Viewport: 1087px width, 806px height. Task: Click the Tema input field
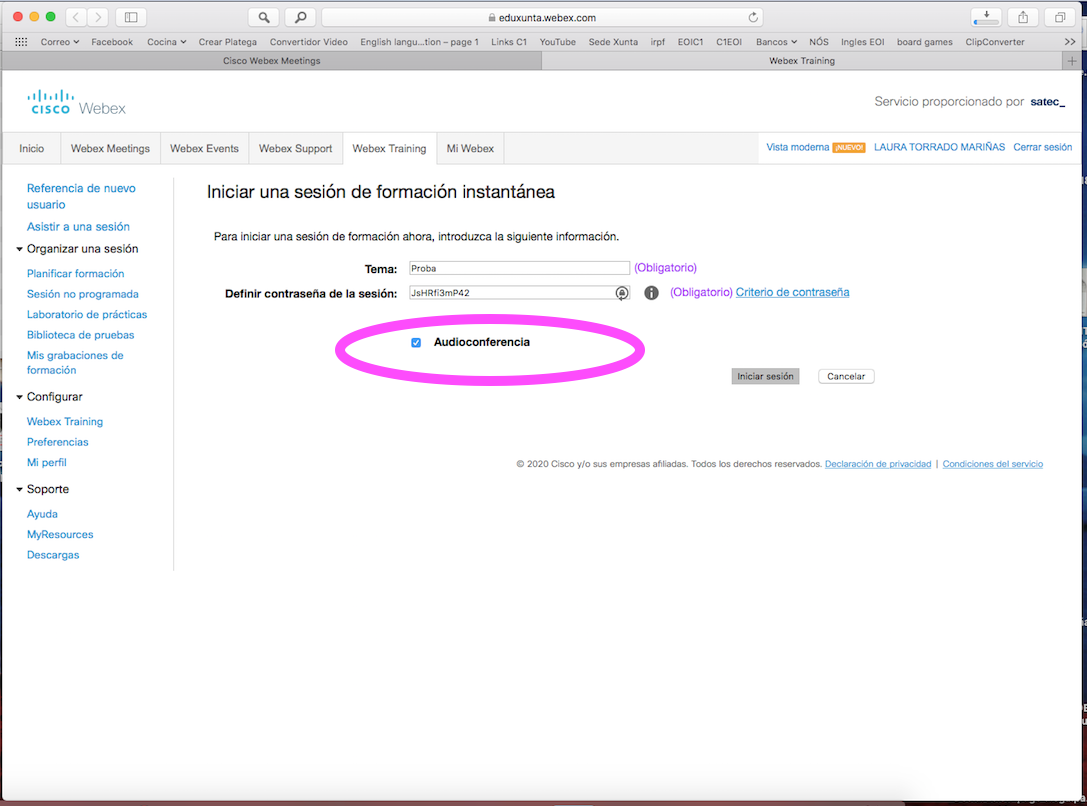point(519,268)
